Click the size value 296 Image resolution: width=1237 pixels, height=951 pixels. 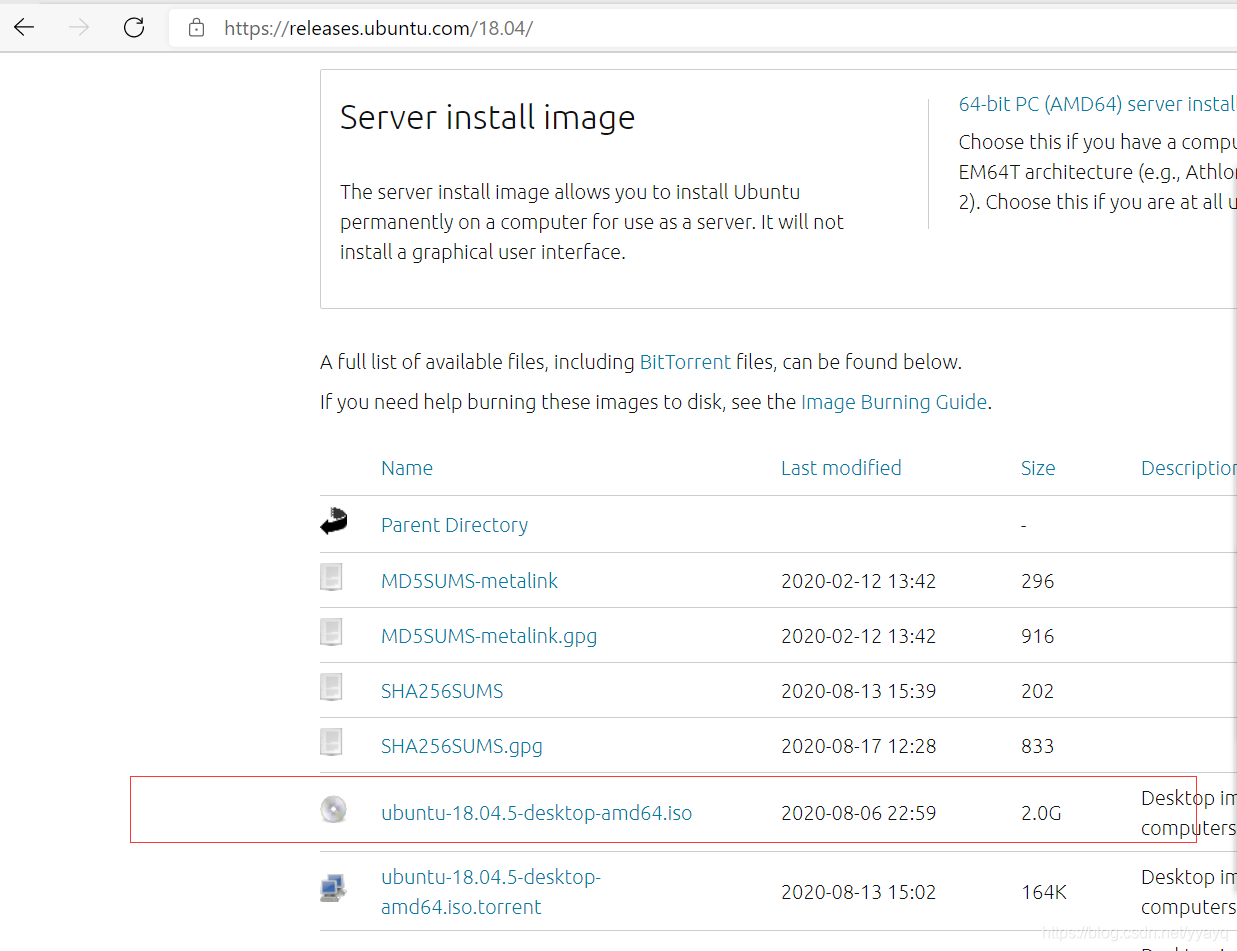coord(1038,581)
